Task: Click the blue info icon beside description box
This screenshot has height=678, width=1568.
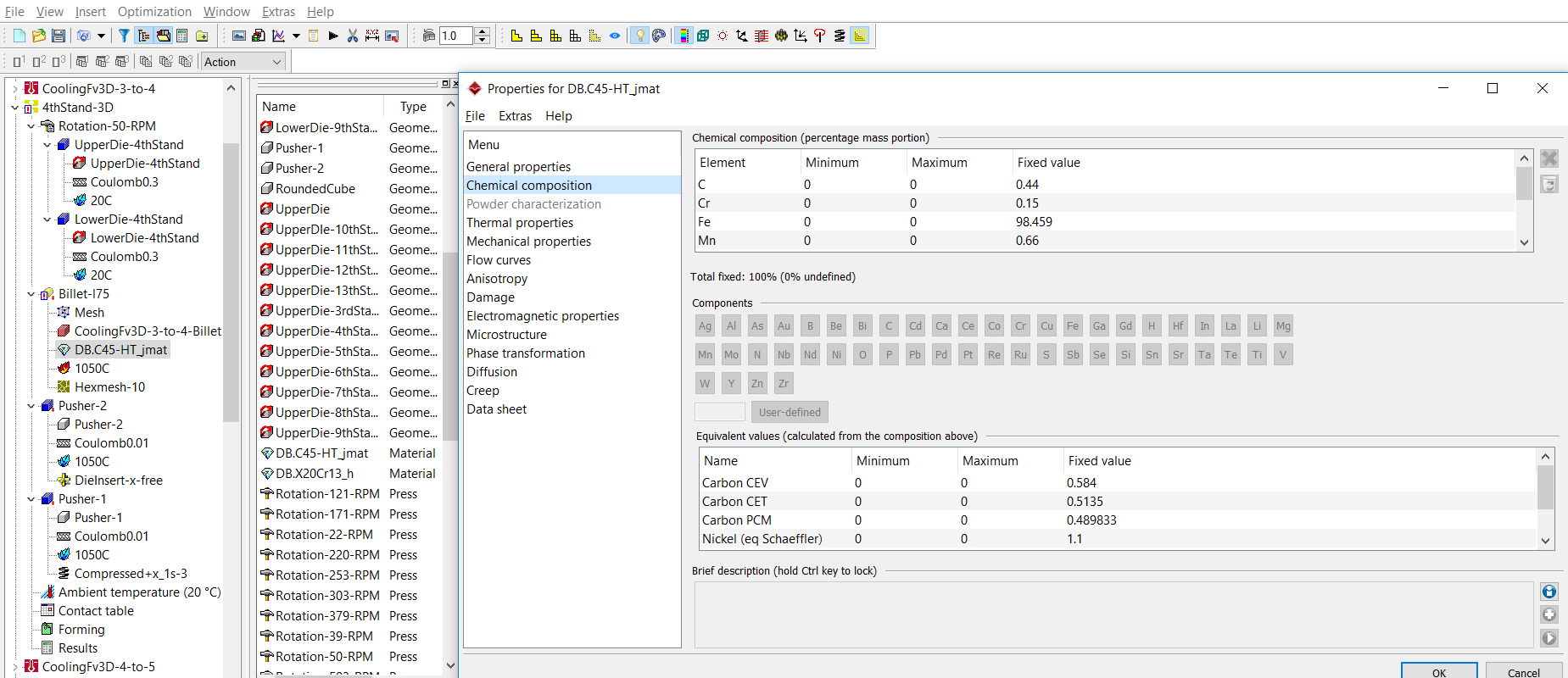Action: pyautogui.click(x=1549, y=592)
